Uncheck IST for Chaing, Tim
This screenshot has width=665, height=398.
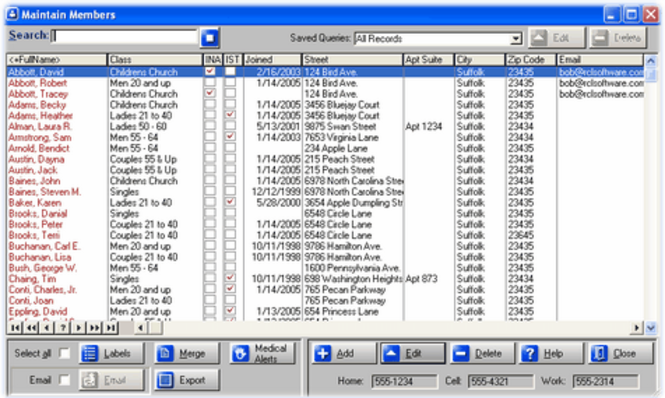pos(230,278)
